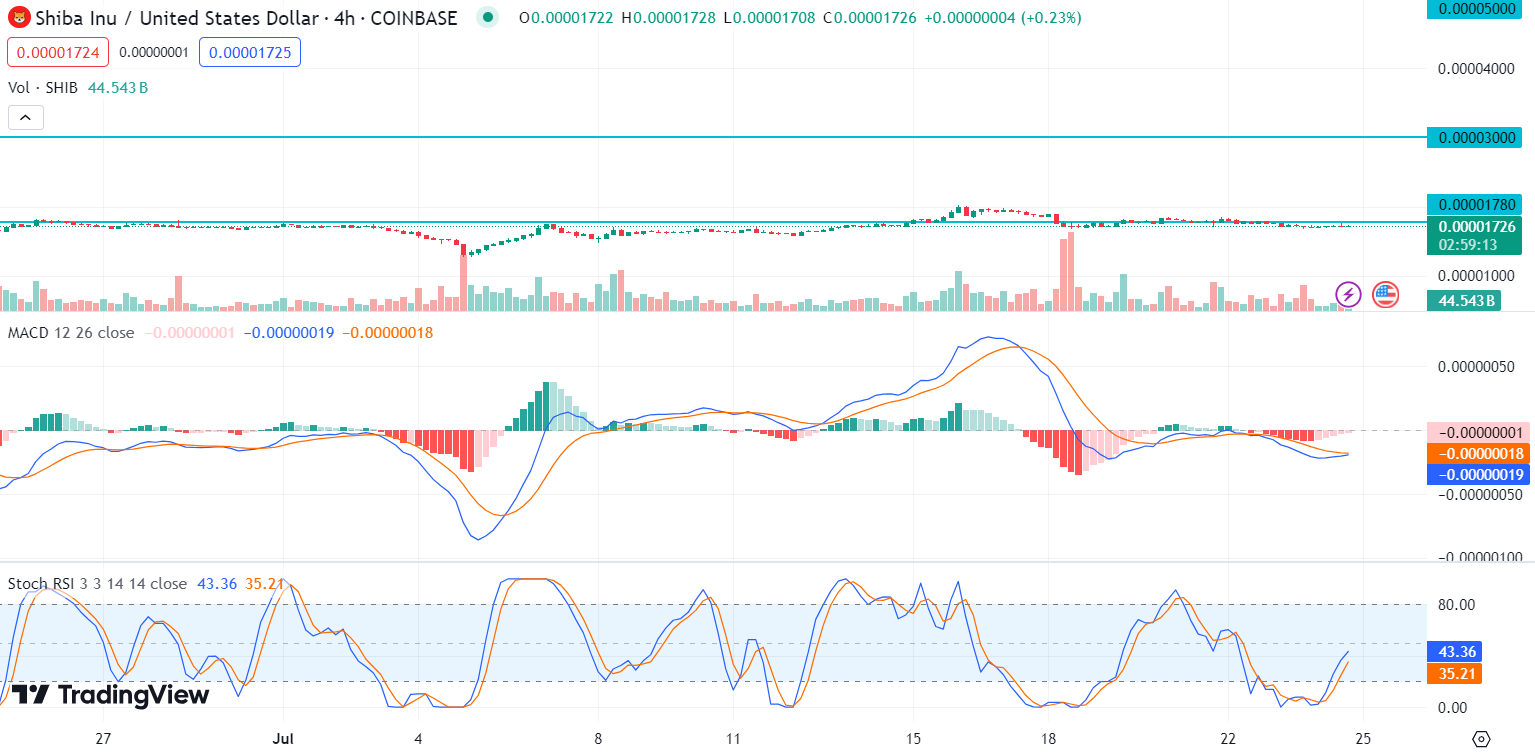1535x754 pixels.
Task: Click the 15 date label on time axis
Action: tap(912, 739)
